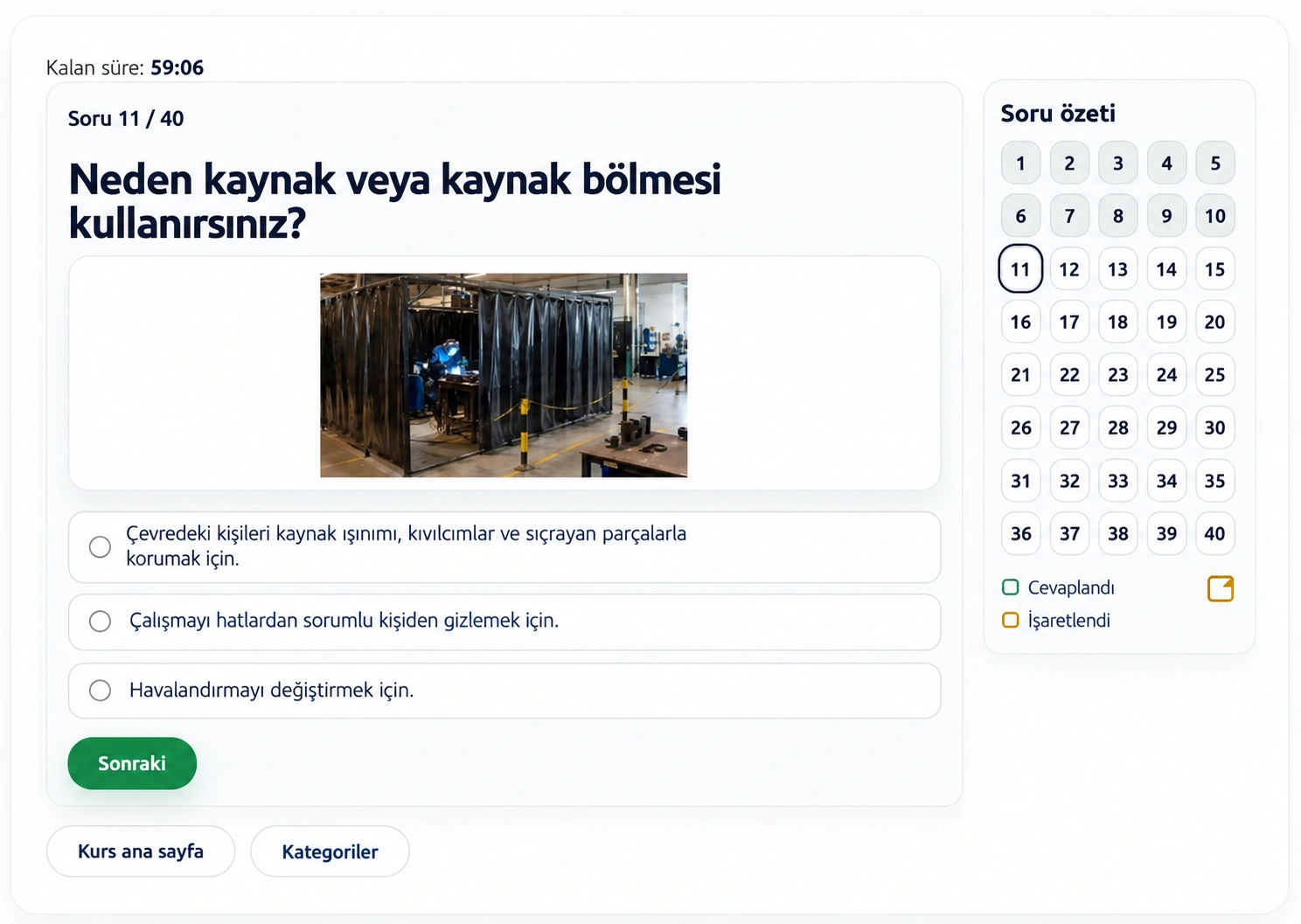The width and height of the screenshot is (1301, 924).
Task: Jump to question 25
Action: pyautogui.click(x=1215, y=375)
